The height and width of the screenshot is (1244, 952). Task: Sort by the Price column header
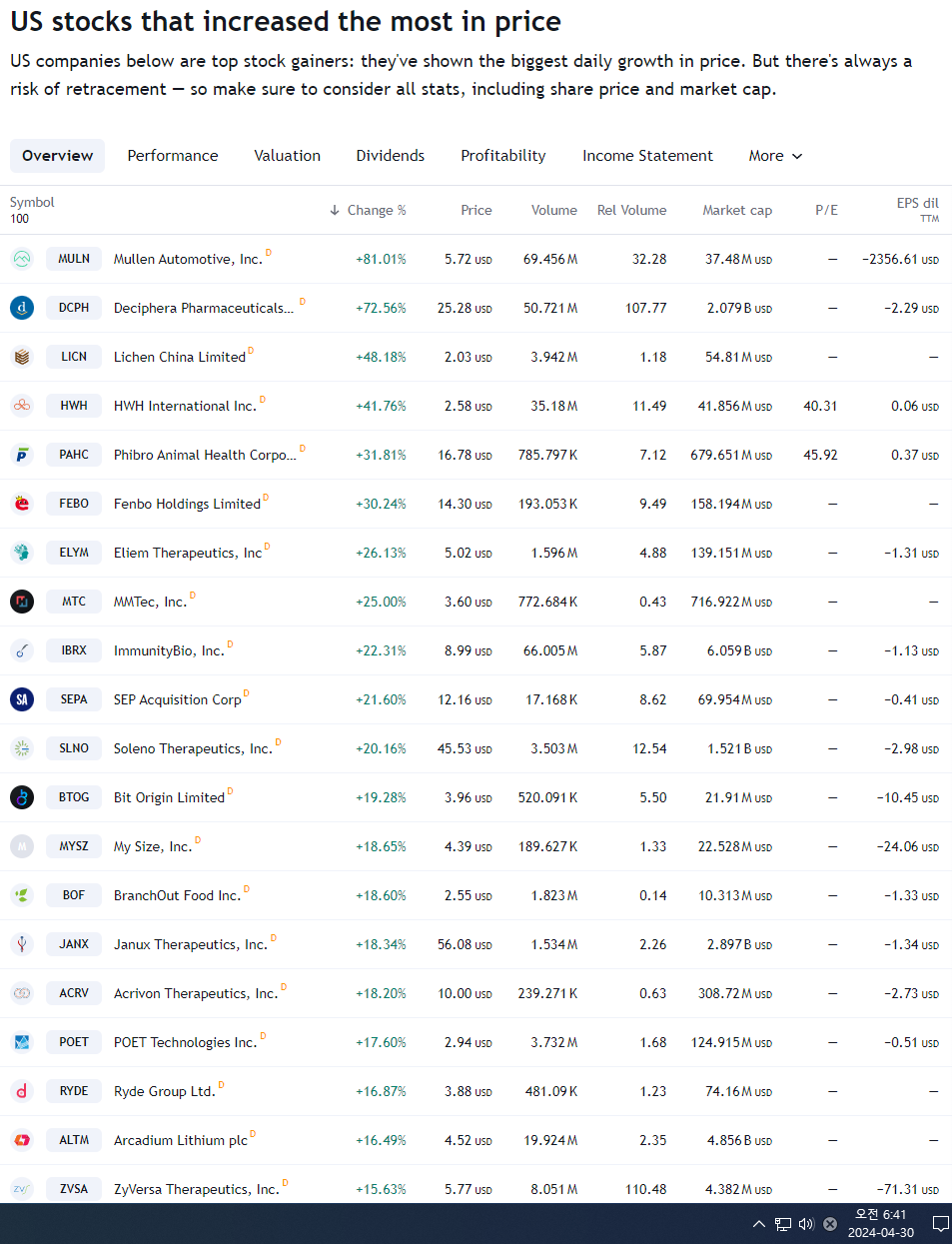476,210
